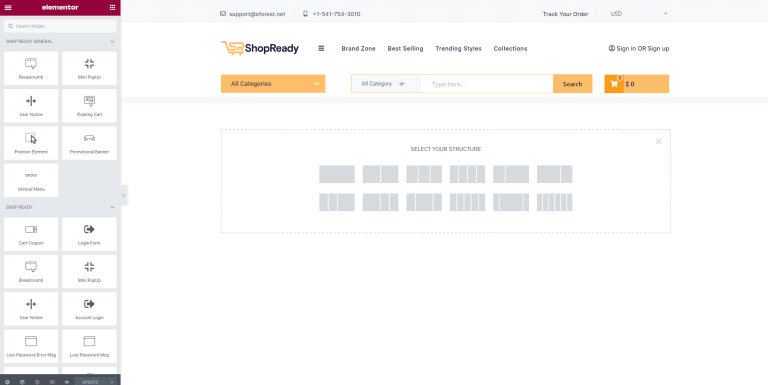Open responsive mode icon in bottom bar
This screenshot has width=768, height=385.
(x=52, y=382)
